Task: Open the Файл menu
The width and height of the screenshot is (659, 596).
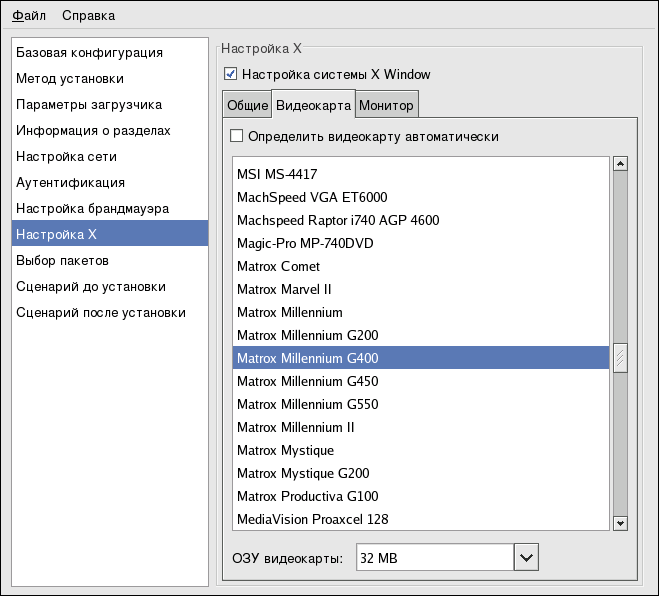Action: point(29,15)
